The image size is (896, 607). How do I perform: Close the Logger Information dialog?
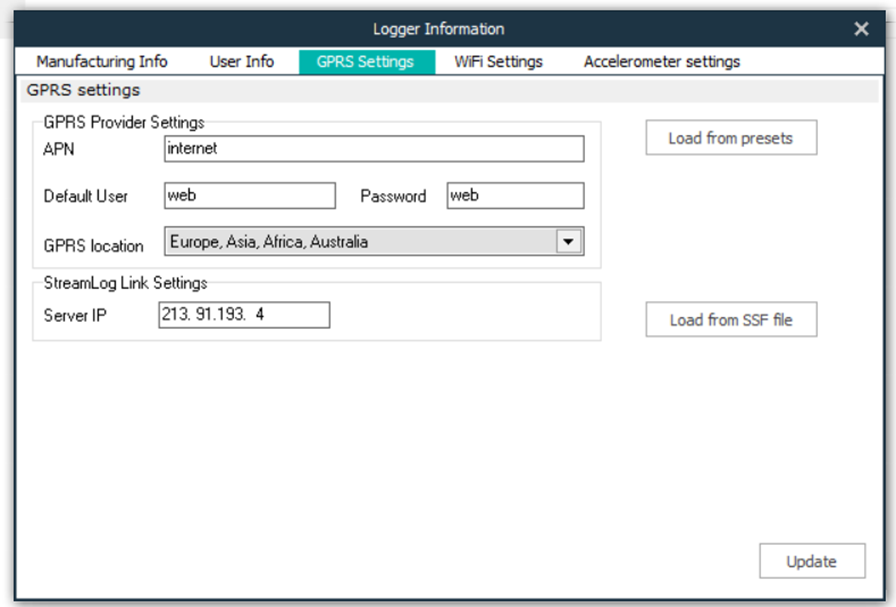click(x=861, y=29)
